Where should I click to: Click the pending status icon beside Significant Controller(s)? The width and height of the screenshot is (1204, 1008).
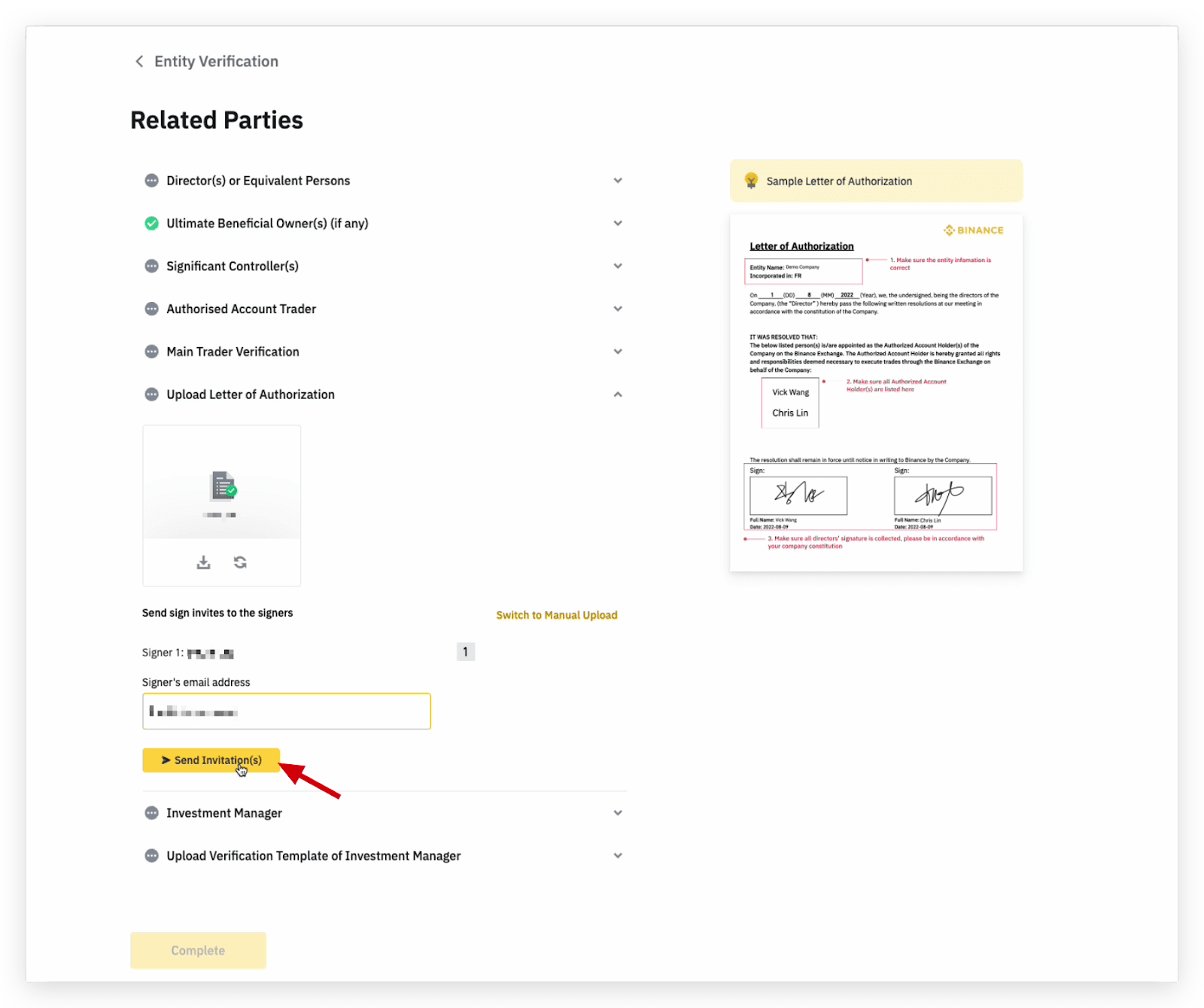151,266
